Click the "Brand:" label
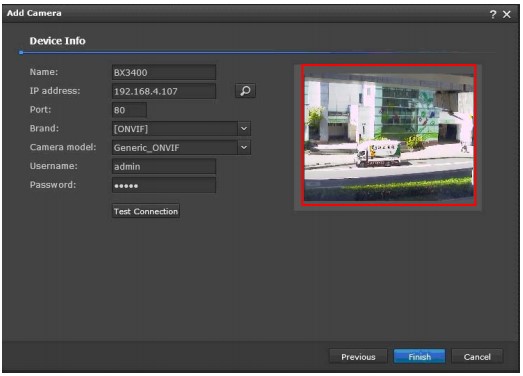The image size is (523, 376). click(44, 128)
